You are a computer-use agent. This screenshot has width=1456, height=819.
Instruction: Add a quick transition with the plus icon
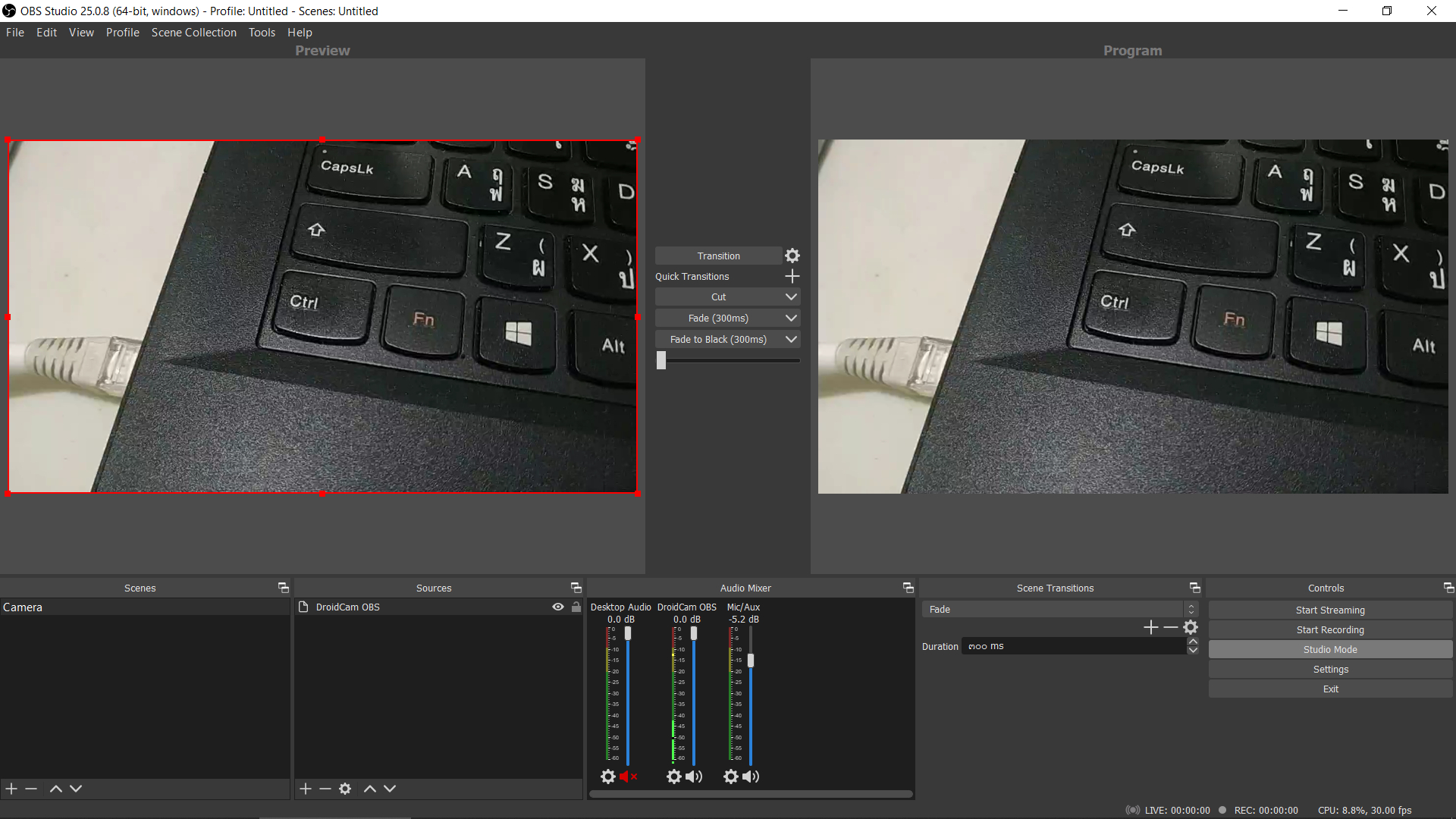(x=792, y=276)
